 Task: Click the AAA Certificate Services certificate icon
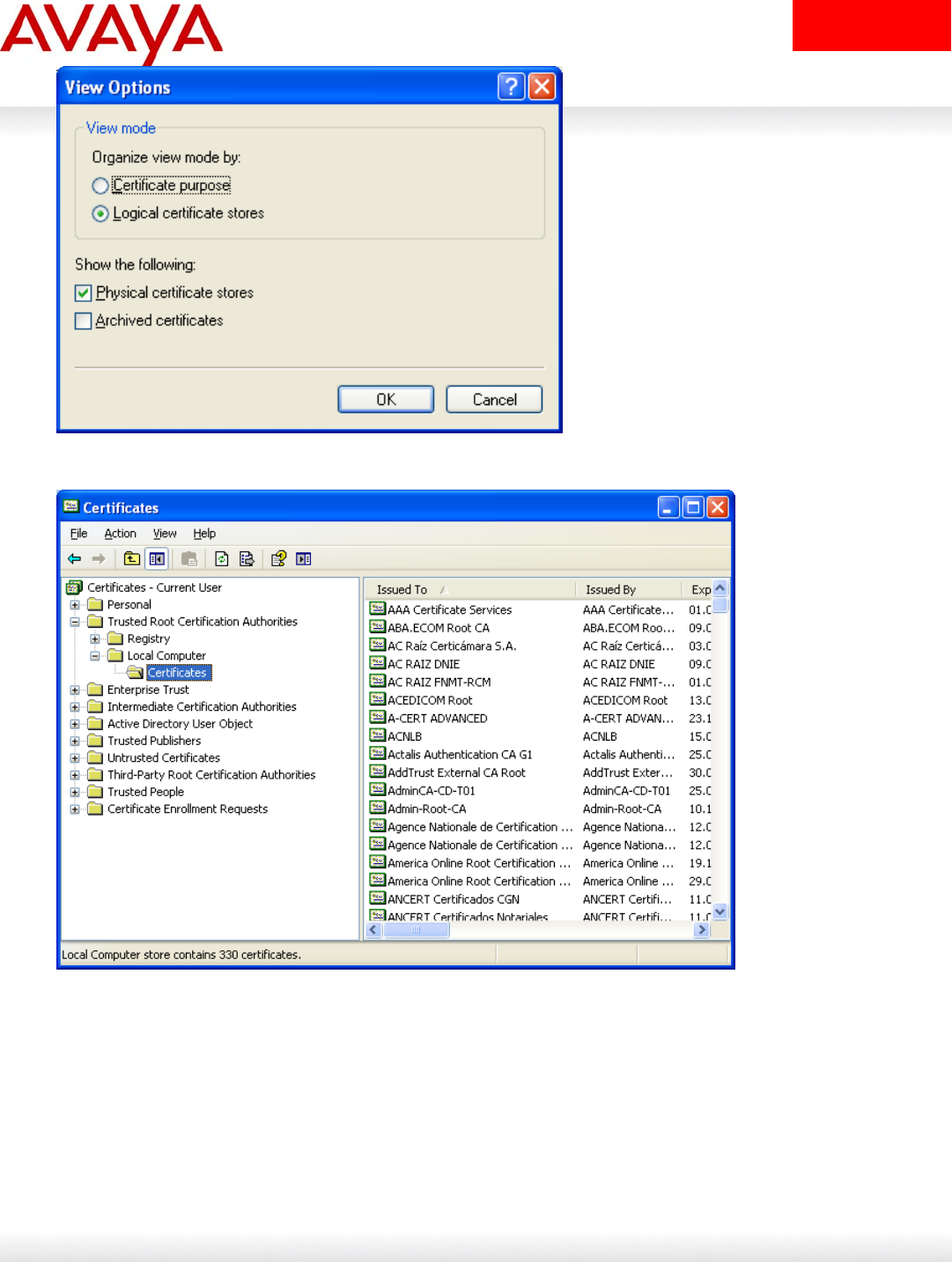pyautogui.click(x=378, y=609)
